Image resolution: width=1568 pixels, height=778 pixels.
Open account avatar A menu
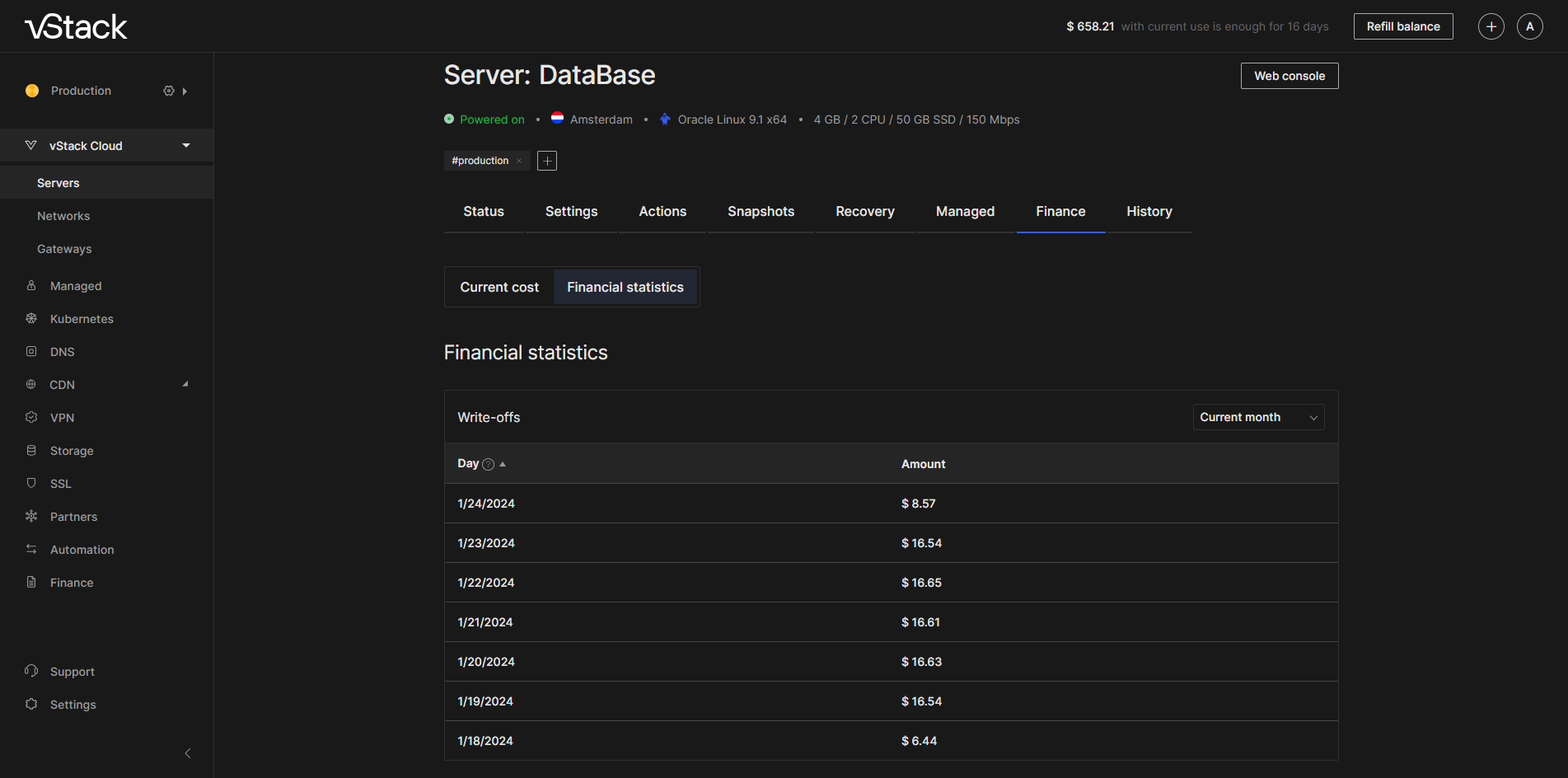point(1530,26)
